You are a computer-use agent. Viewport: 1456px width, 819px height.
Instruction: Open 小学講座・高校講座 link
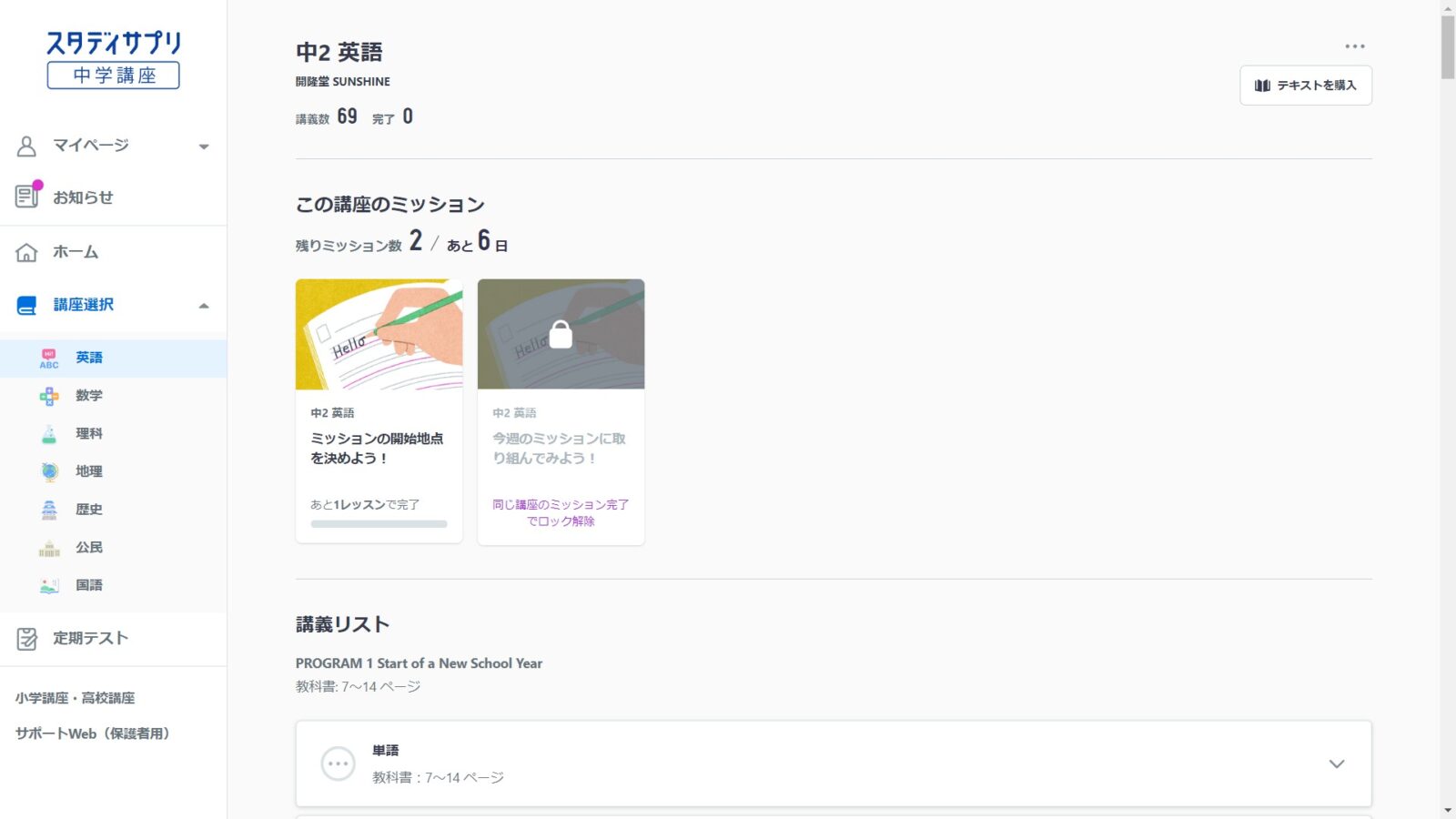pyautogui.click(x=75, y=698)
